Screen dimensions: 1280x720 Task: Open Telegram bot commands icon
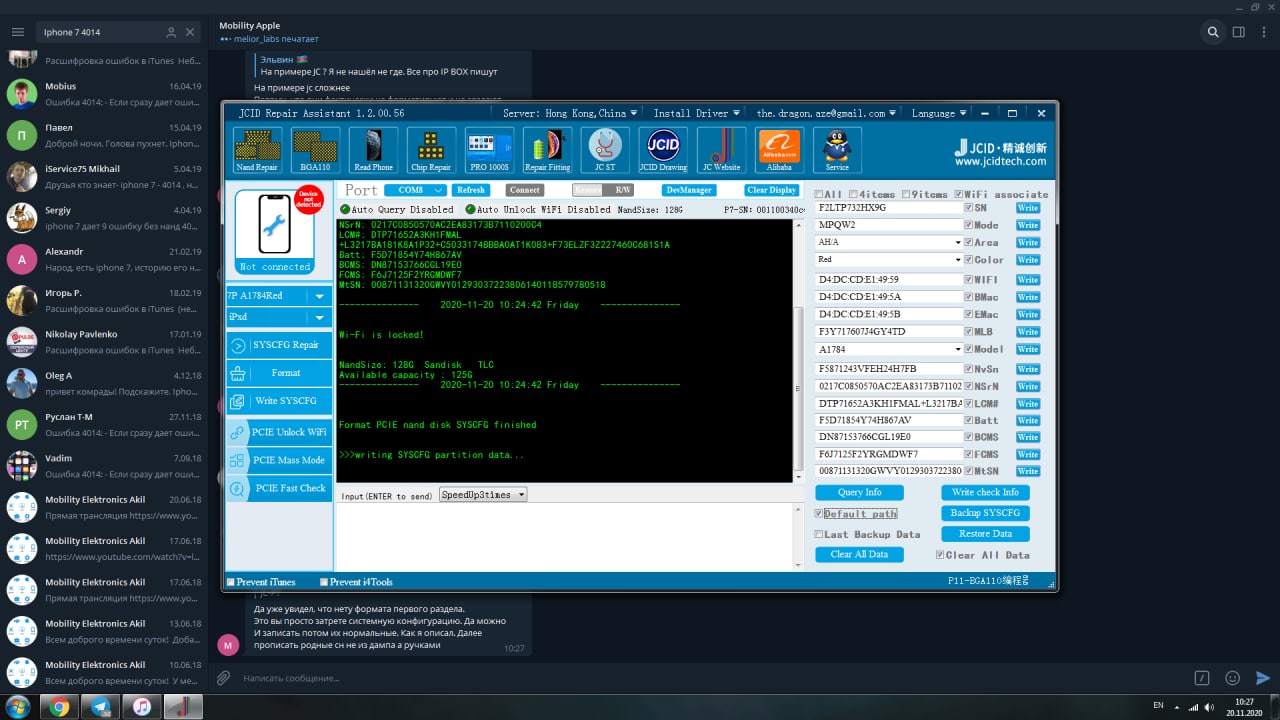1203,678
